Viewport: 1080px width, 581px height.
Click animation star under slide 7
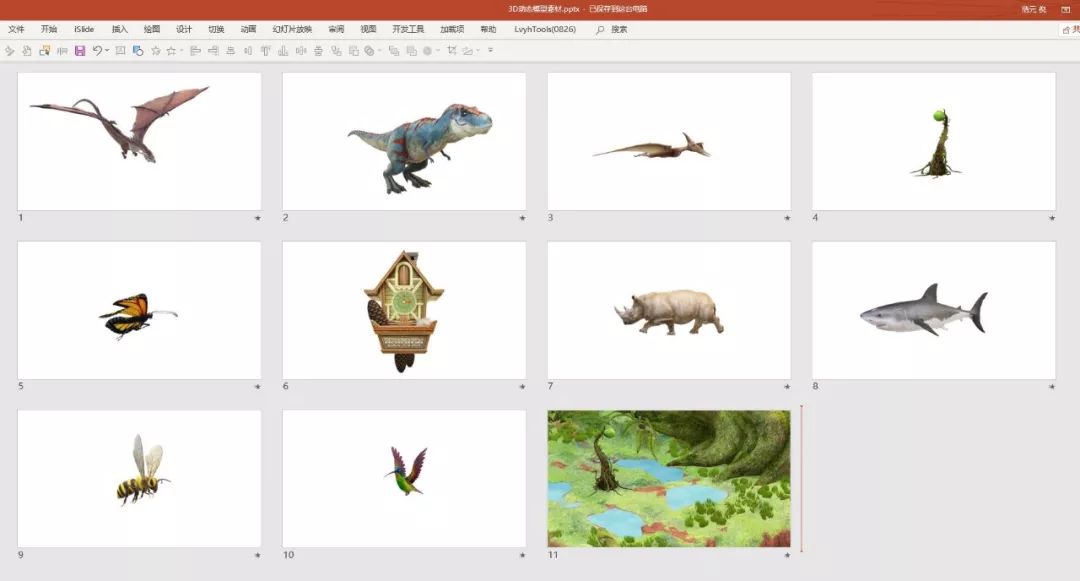(787, 386)
